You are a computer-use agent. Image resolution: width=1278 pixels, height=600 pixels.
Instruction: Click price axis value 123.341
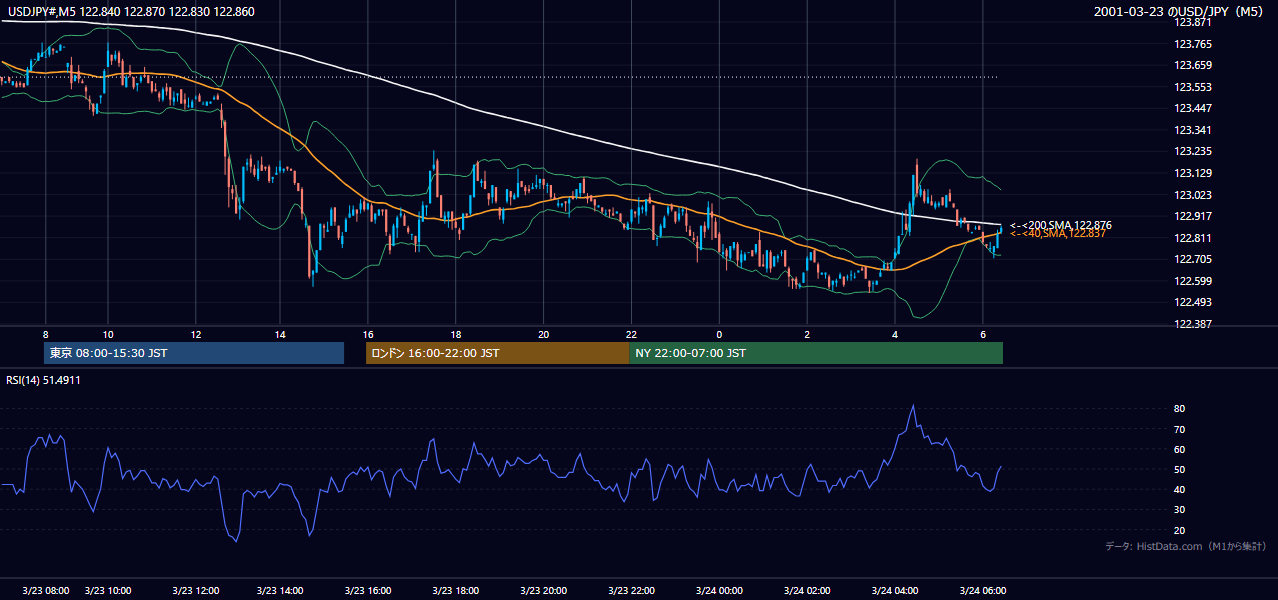(x=1193, y=130)
